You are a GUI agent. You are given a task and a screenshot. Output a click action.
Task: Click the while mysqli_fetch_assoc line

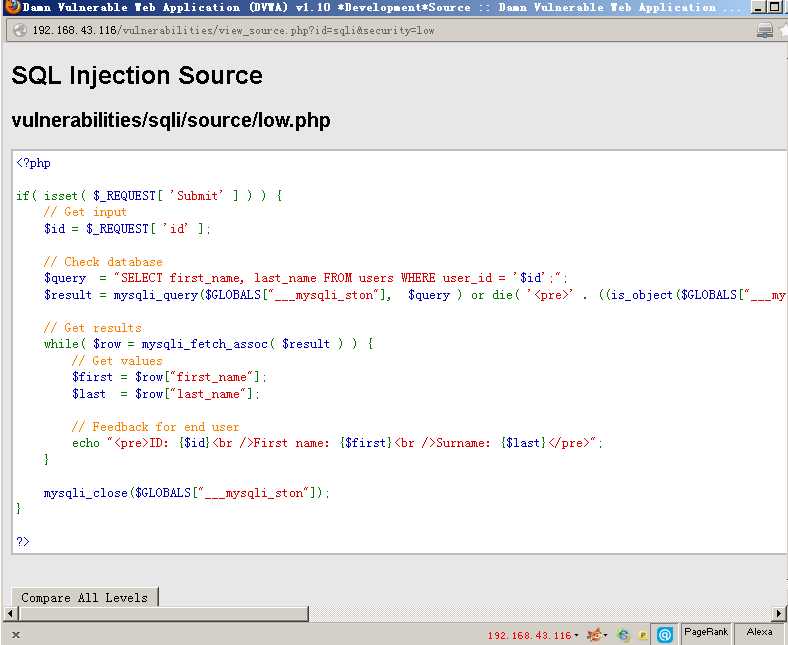(209, 344)
